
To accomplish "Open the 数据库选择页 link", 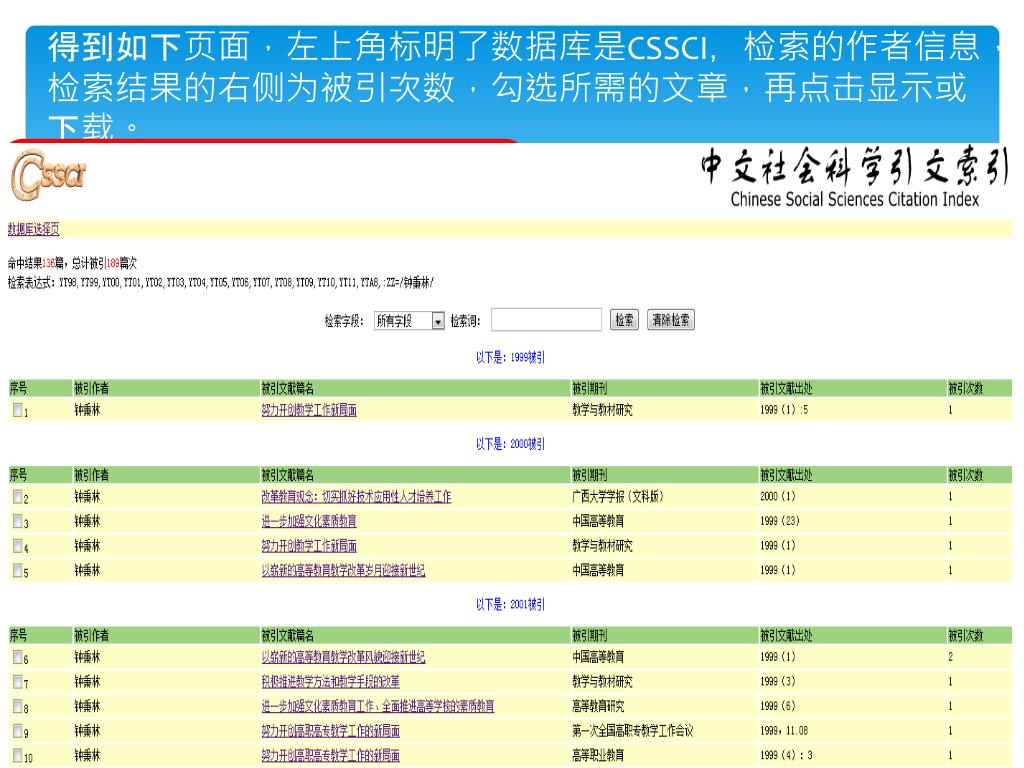I will click(x=33, y=229).
